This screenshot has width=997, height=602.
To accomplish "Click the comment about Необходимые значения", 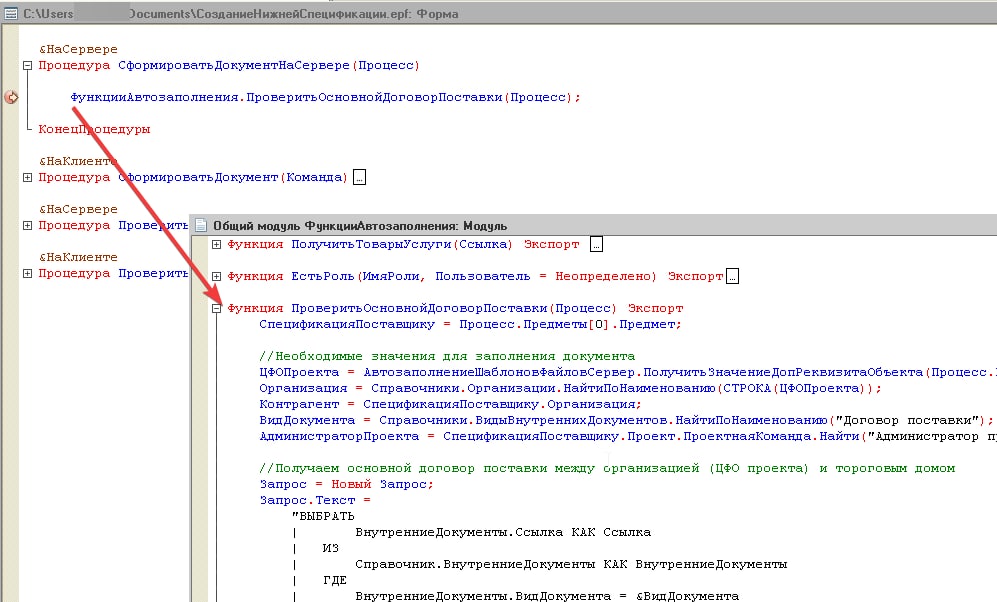I will pos(446,356).
